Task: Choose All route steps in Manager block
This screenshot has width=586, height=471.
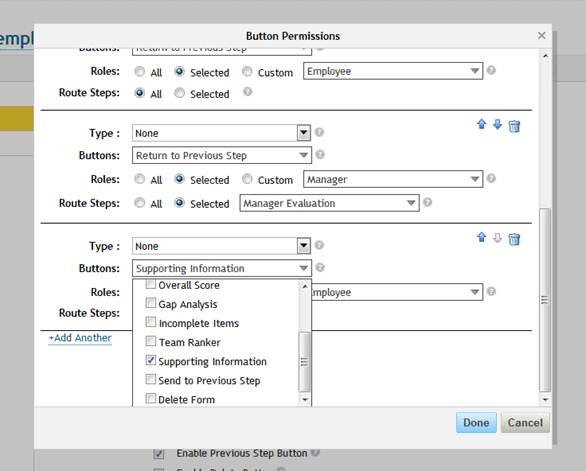Action: (x=139, y=203)
